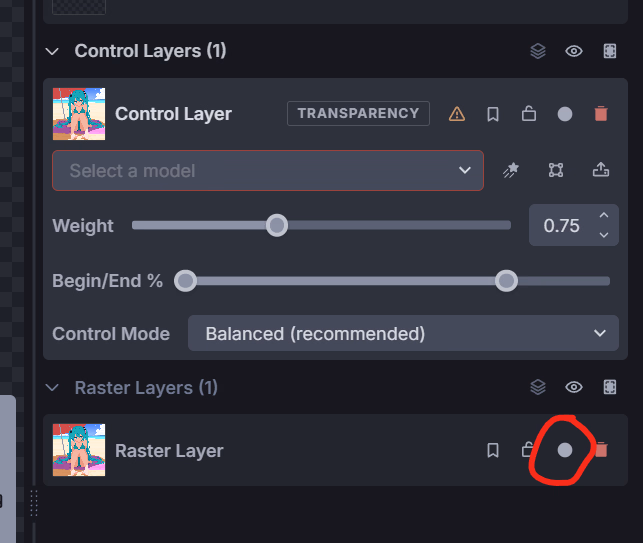The height and width of the screenshot is (543, 643).
Task: Toggle visibility of all Raster Layers
Action: click(574, 387)
